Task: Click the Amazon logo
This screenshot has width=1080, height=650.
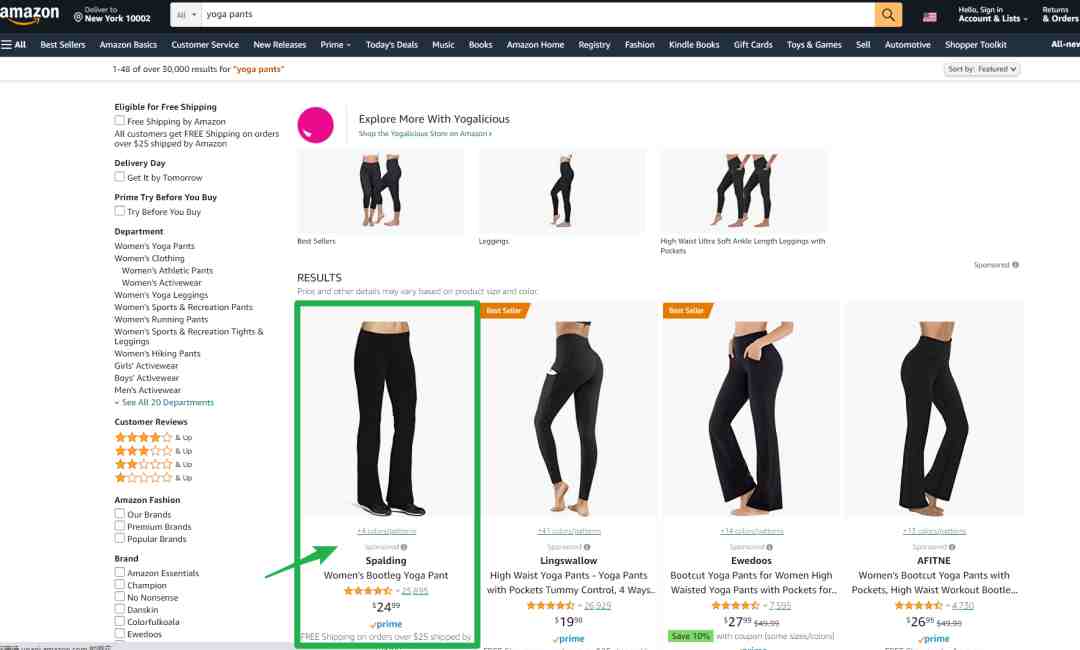Action: [30, 14]
